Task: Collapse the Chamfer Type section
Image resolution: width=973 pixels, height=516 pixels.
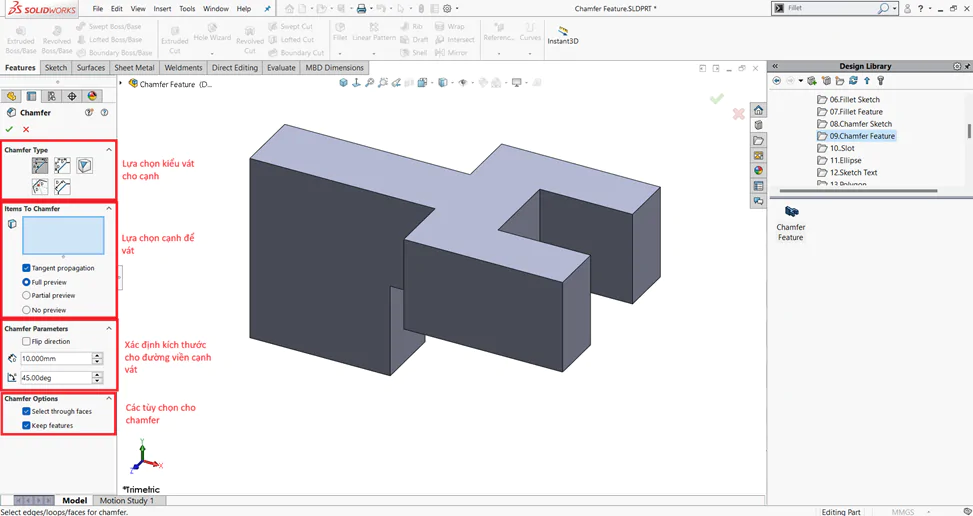Action: coord(109,150)
